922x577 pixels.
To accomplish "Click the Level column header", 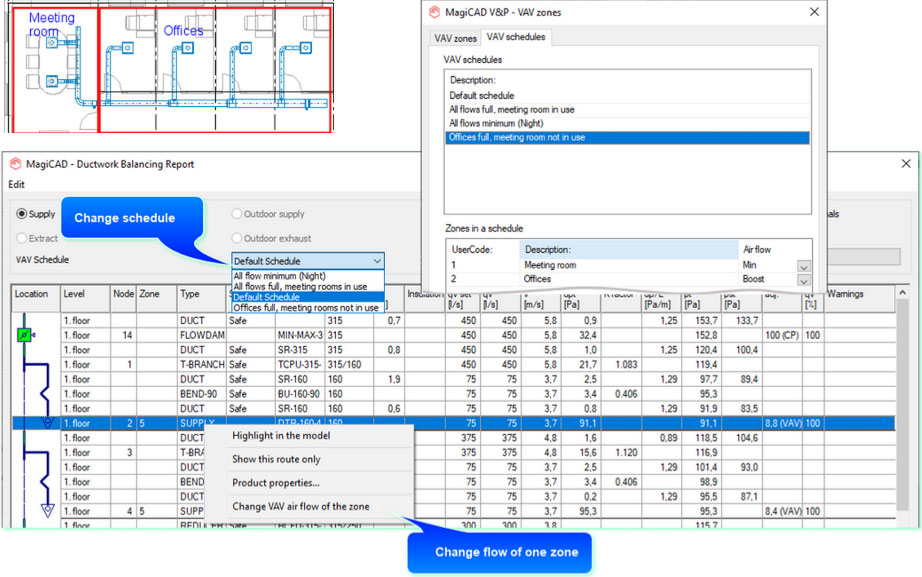I will (x=85, y=299).
